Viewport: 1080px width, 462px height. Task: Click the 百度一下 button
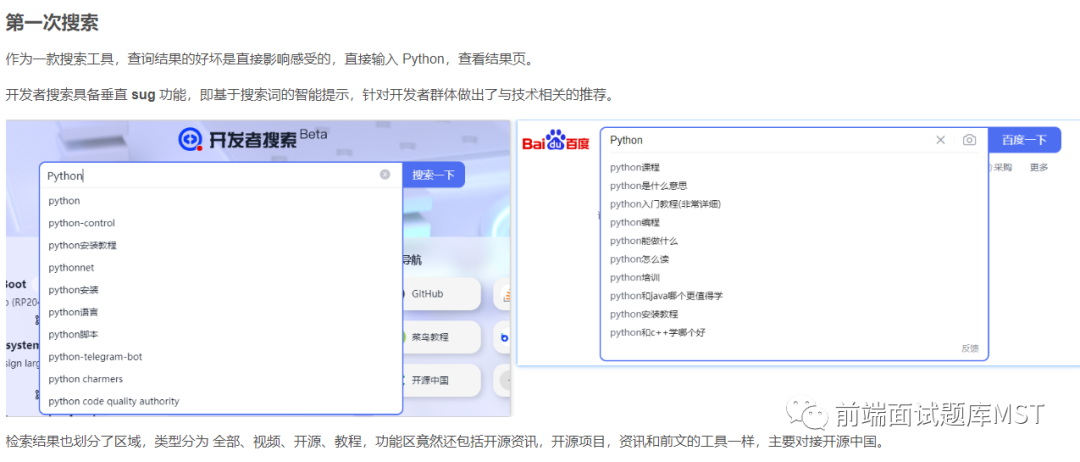tap(1024, 140)
